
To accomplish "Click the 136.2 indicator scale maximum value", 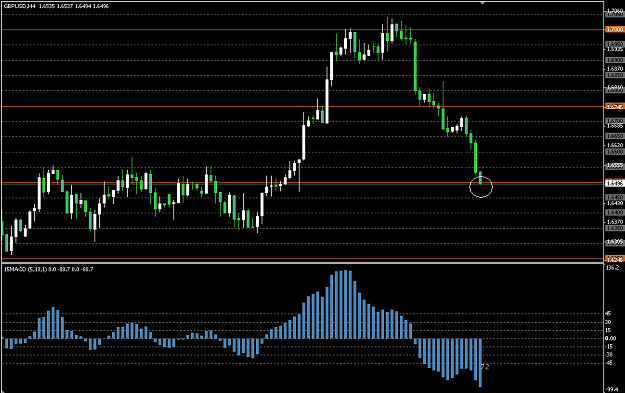I will (612, 268).
